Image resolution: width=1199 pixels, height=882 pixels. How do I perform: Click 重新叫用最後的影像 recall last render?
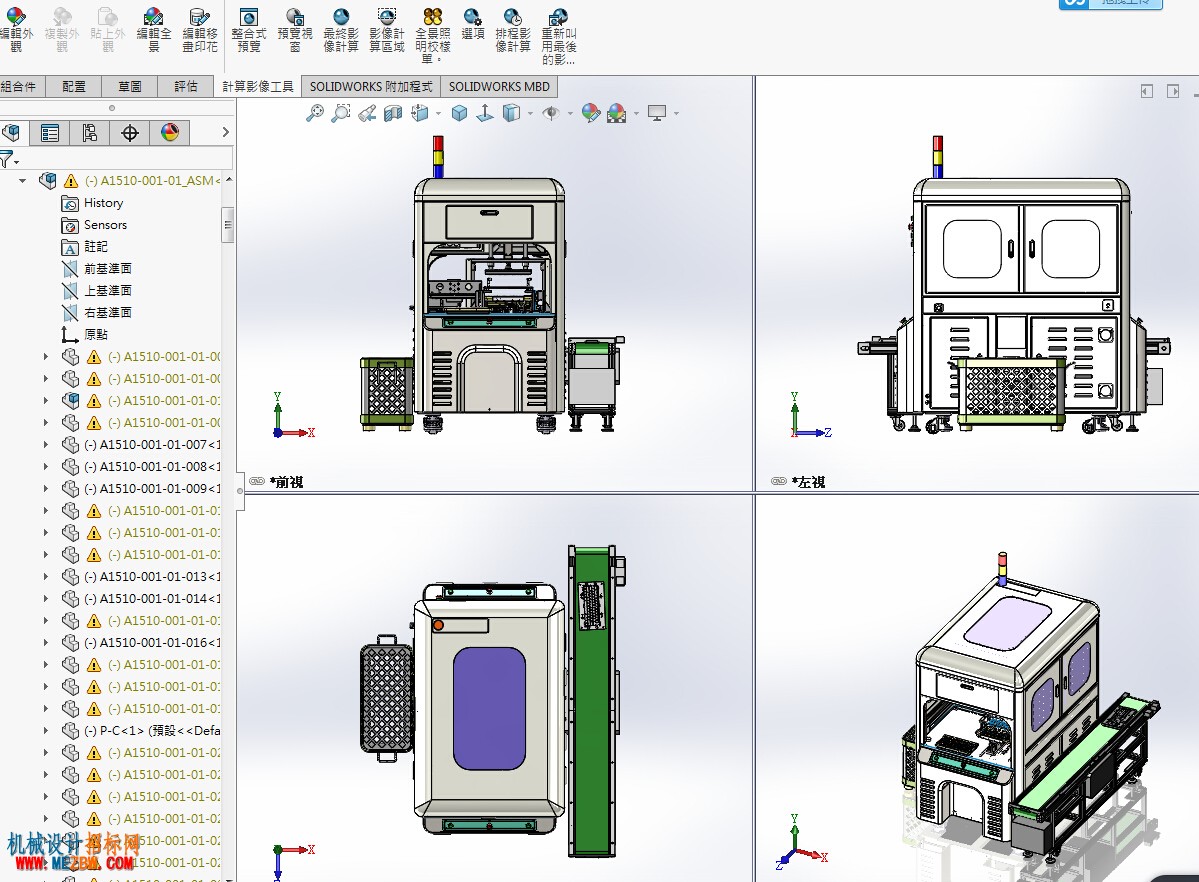(x=559, y=35)
